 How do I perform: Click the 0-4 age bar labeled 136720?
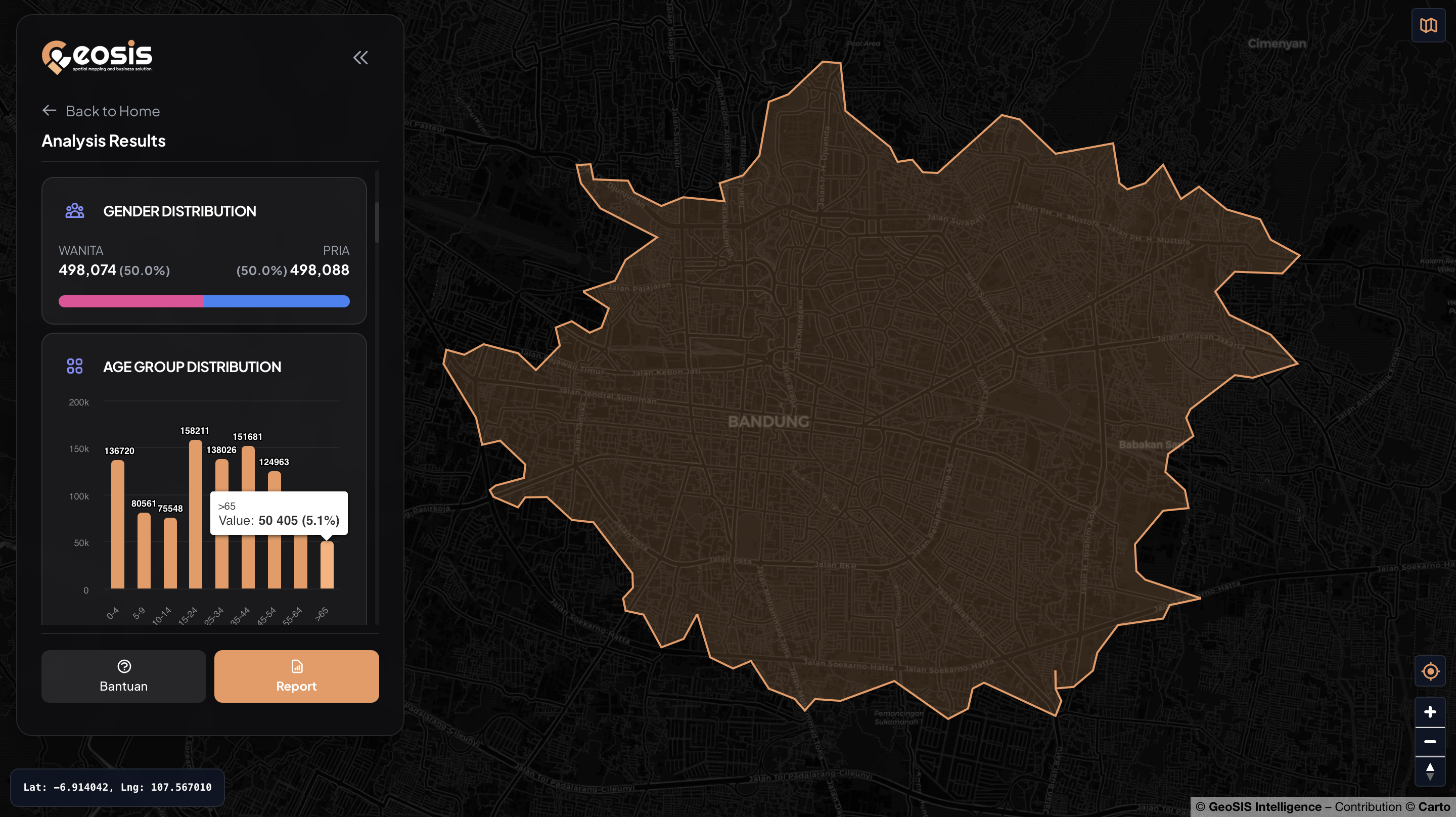click(x=118, y=524)
